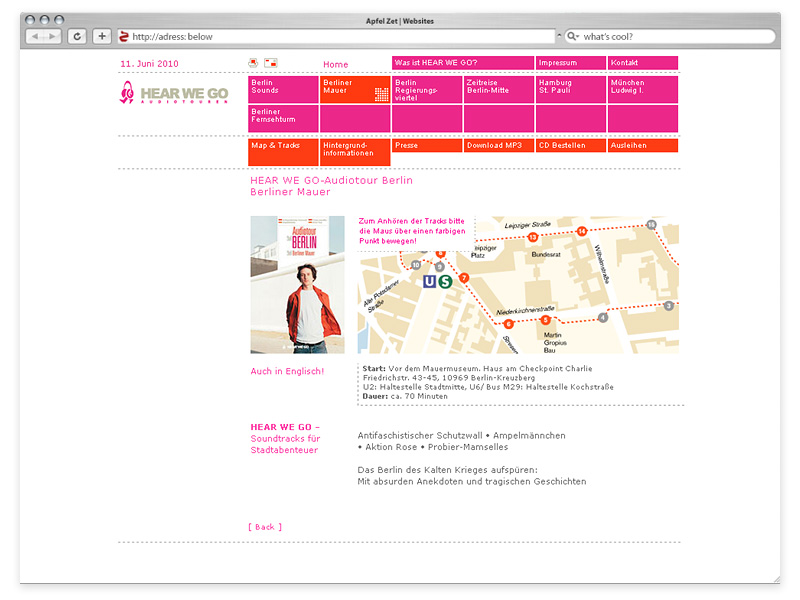Select the Berliner Fernsehturm tour tile
Viewport: 800px width, 600px height.
tap(283, 118)
